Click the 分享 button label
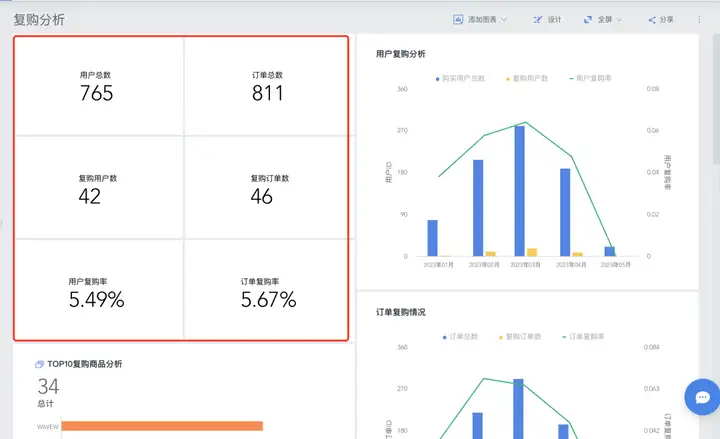 [x=666, y=19]
